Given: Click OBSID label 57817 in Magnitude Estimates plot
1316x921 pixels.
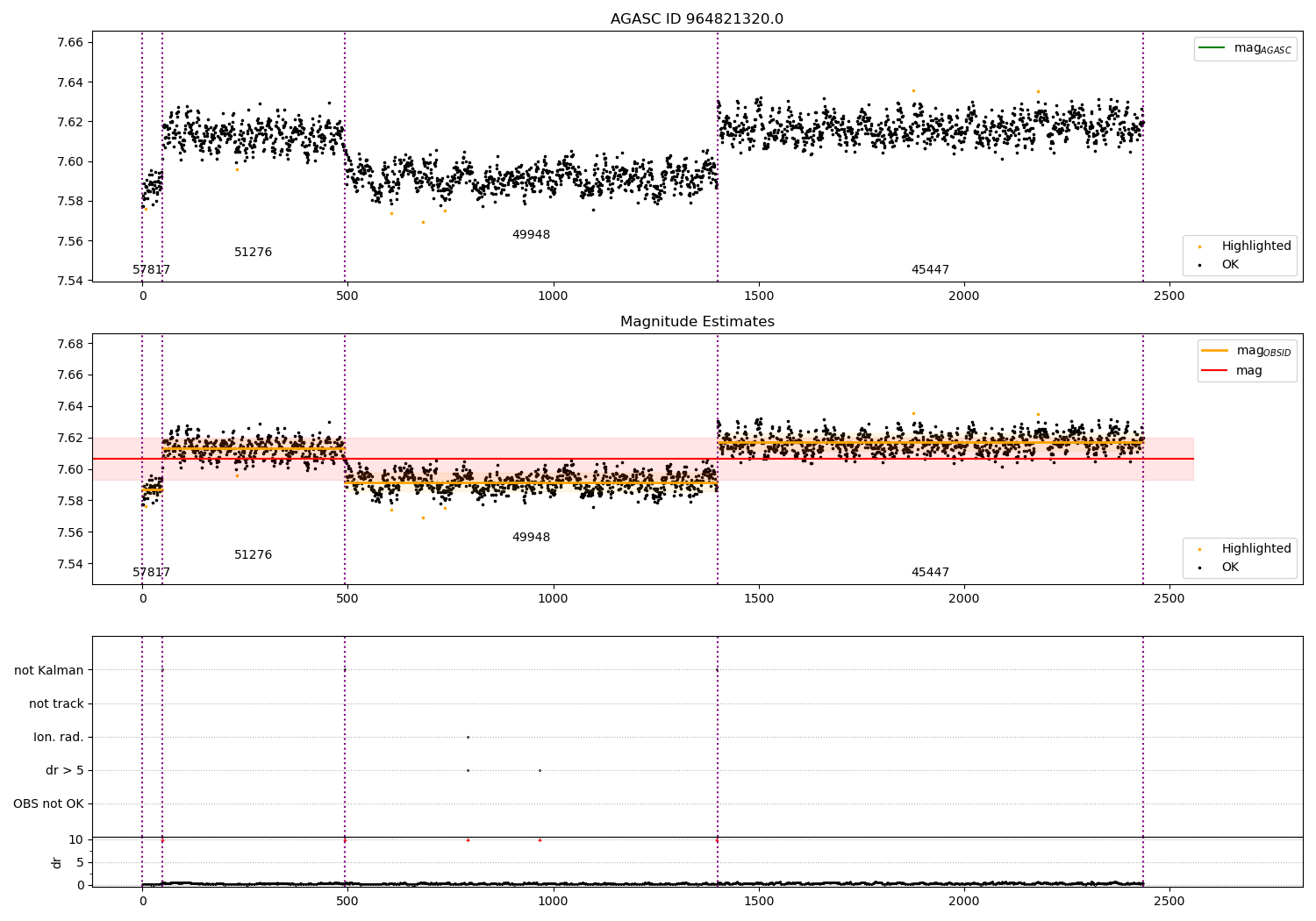Looking at the screenshot, I should [x=152, y=573].
